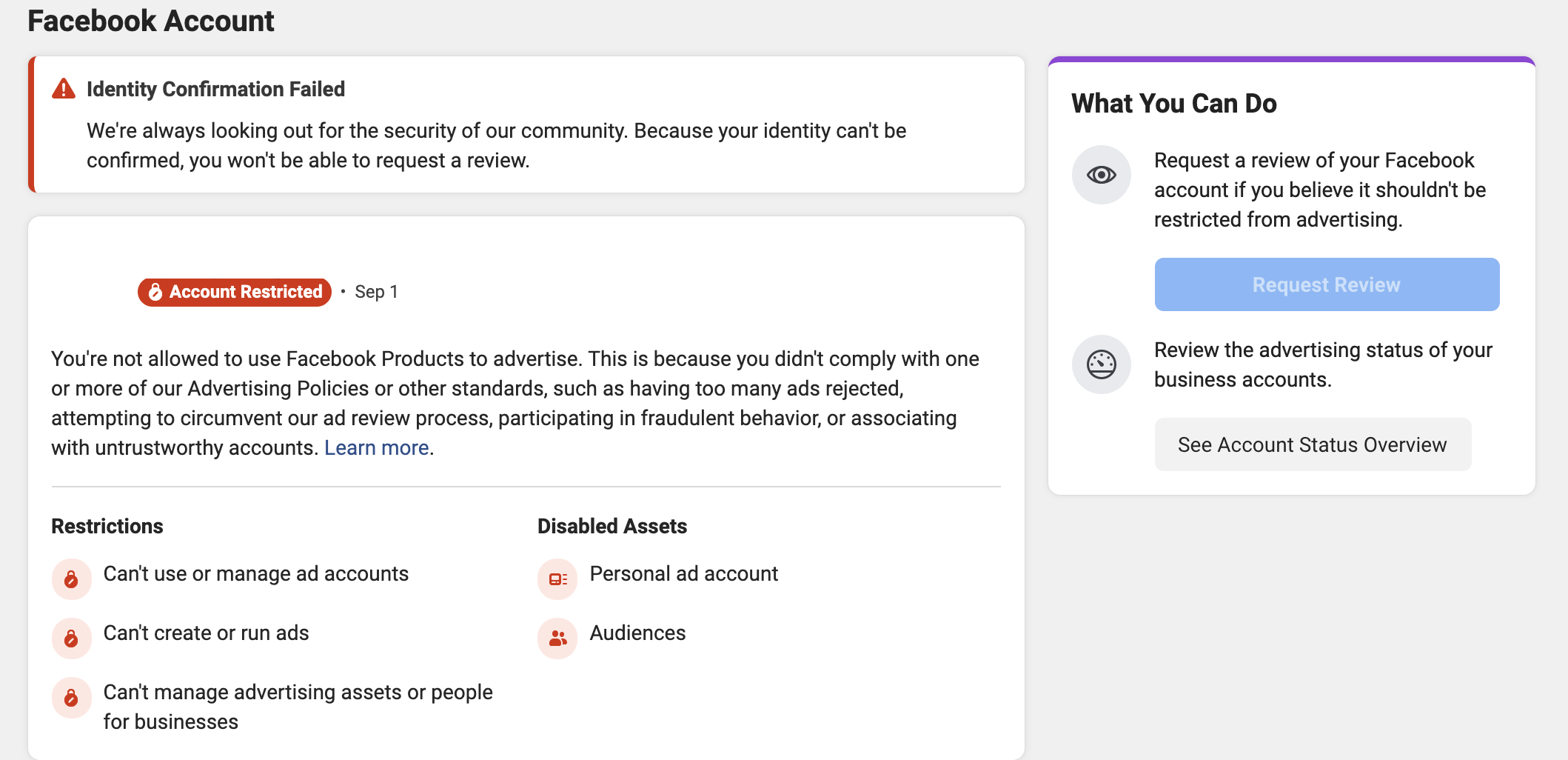Screen dimensions: 1568x760
Task: Select Can't create or run ads text
Action: pyautogui.click(x=207, y=633)
